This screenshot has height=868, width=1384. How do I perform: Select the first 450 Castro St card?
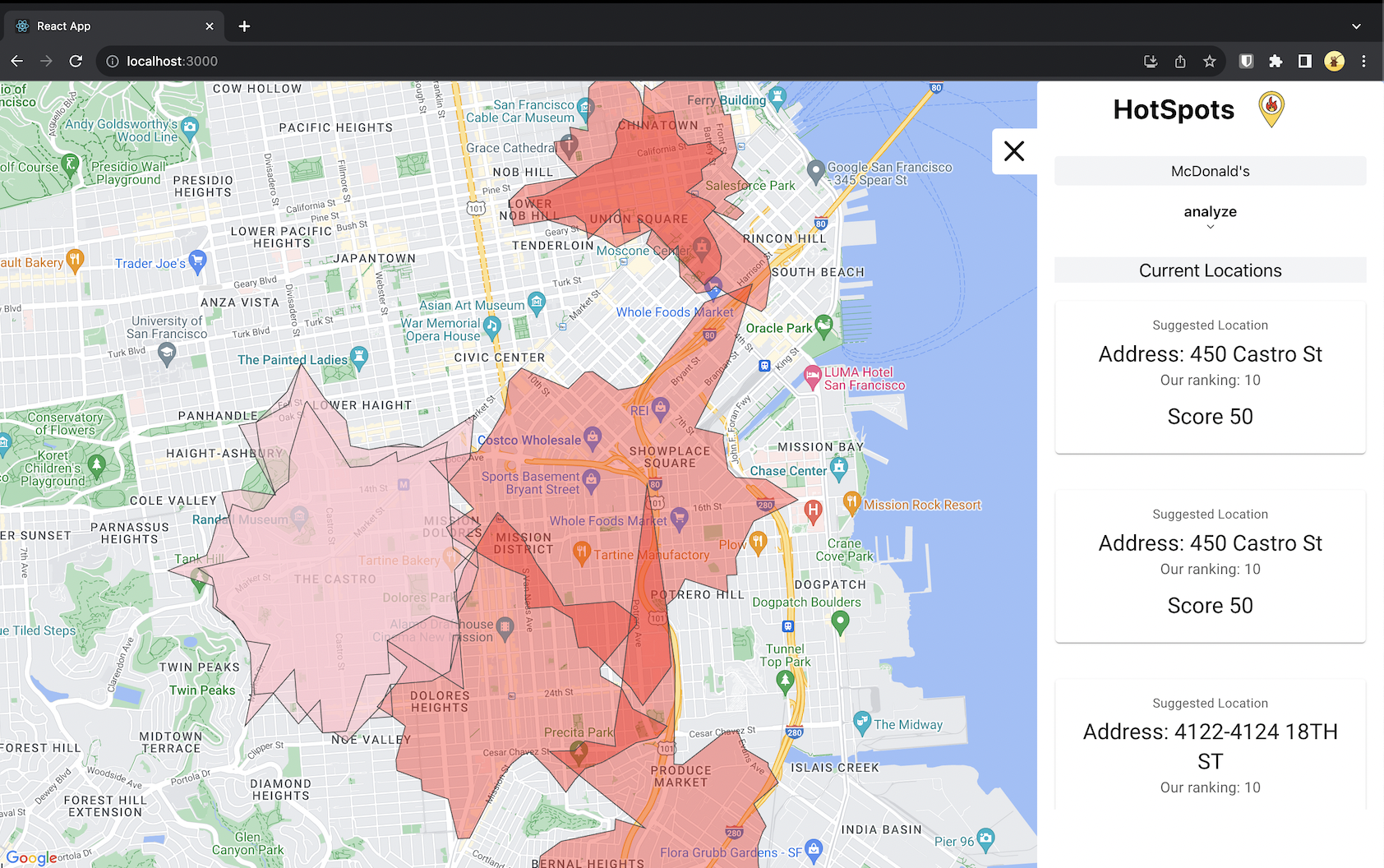1210,377
